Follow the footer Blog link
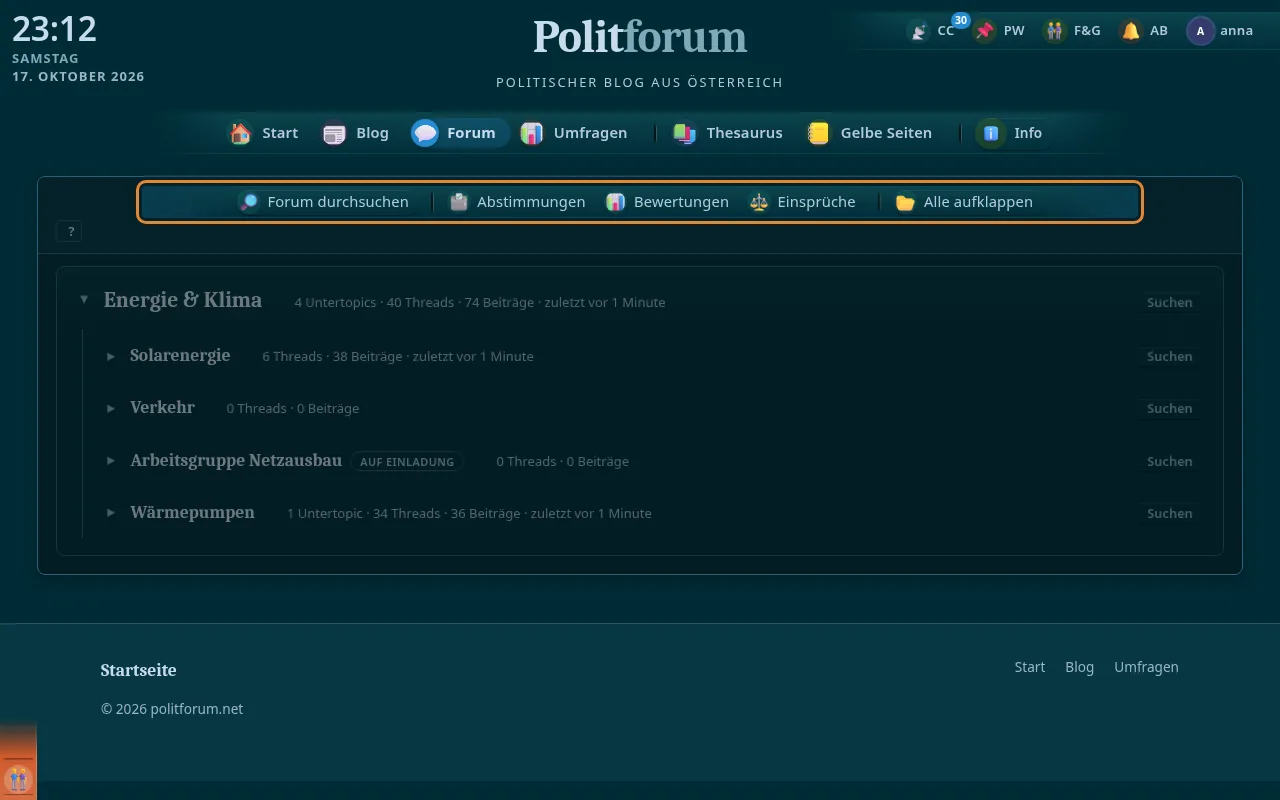 pyautogui.click(x=1079, y=667)
